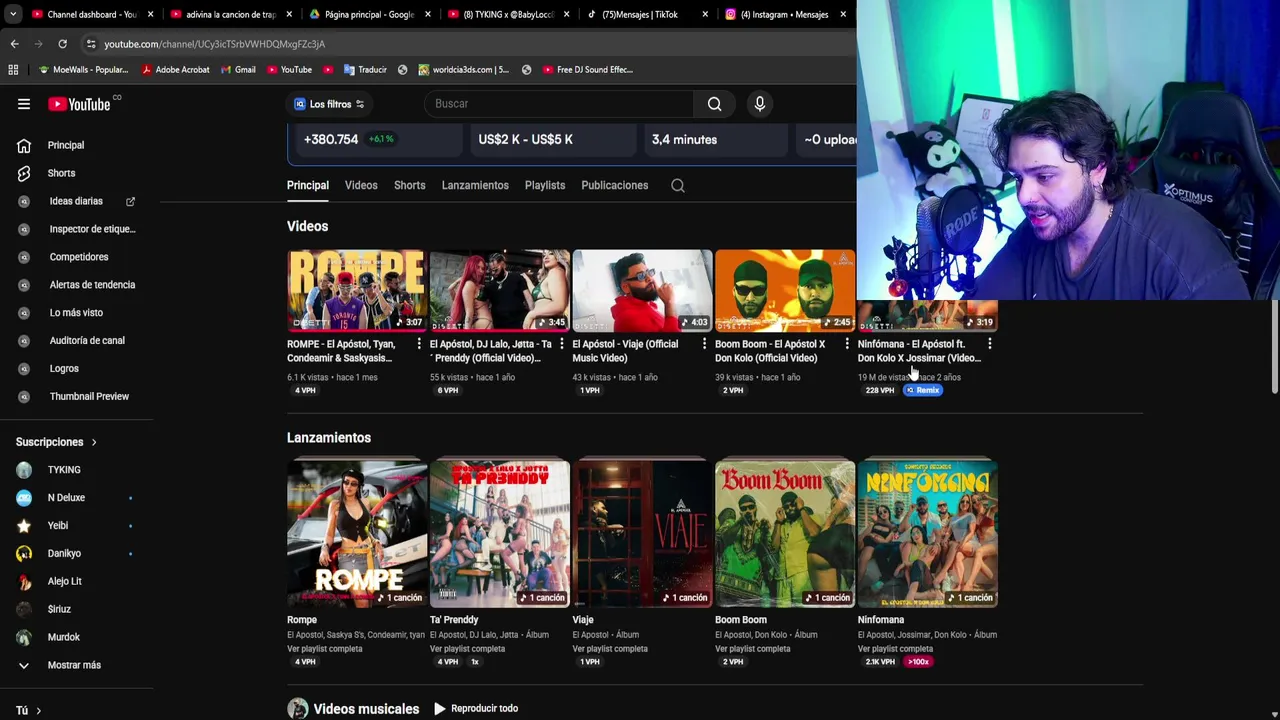Click Ver playlist completa under Ta' Prenddy
Screen dimensions: 1280x720
[467, 649]
